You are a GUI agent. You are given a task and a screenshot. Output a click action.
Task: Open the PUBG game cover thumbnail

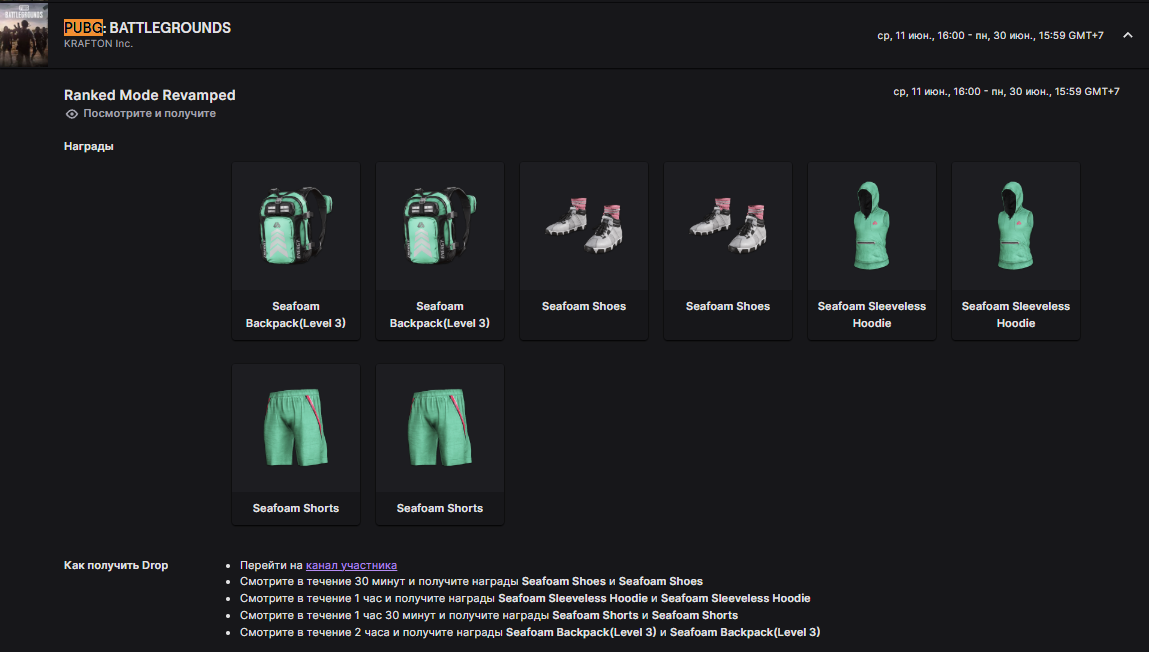24,35
